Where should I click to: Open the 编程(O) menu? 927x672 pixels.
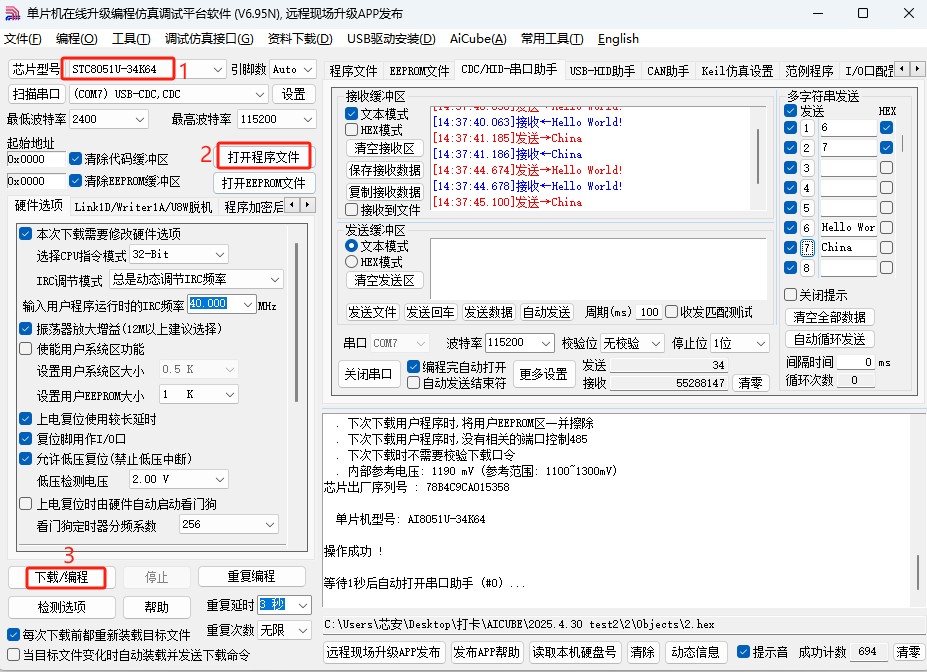(76, 39)
